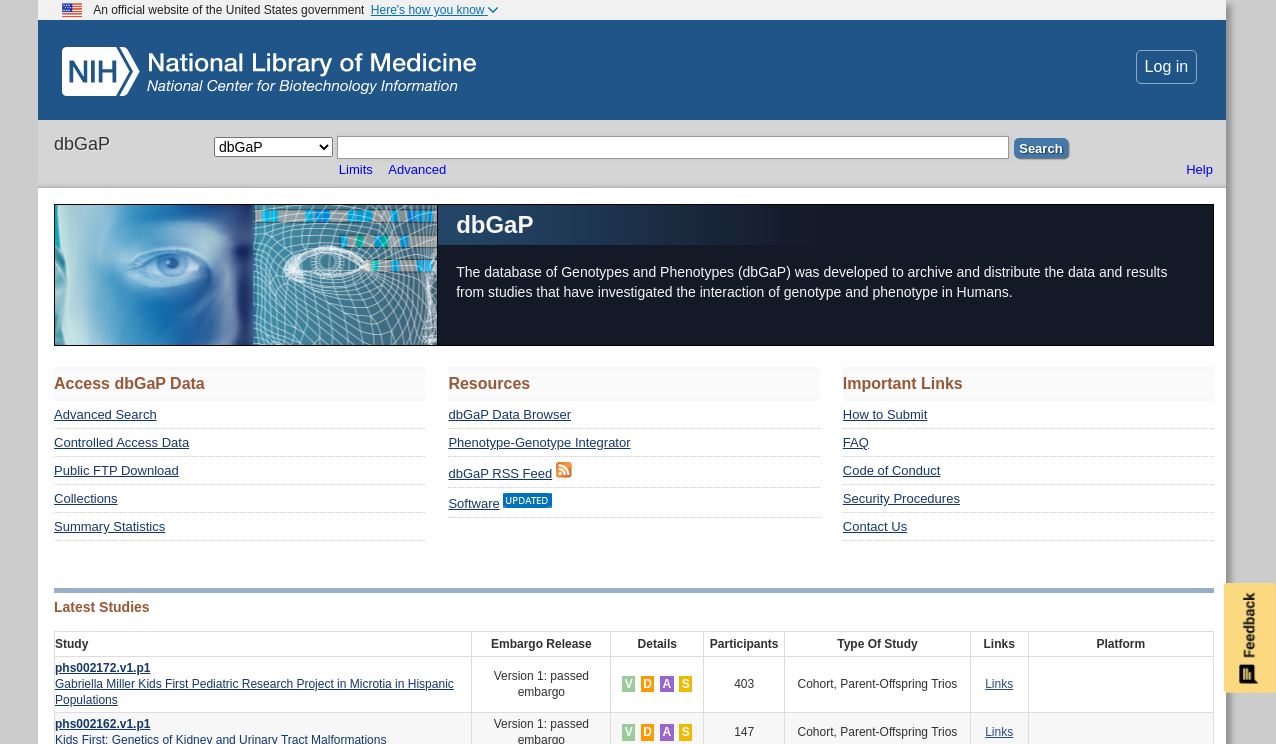The width and height of the screenshot is (1276, 744).
Task: Click the orange D icon for phs002172
Action: coord(647,684)
